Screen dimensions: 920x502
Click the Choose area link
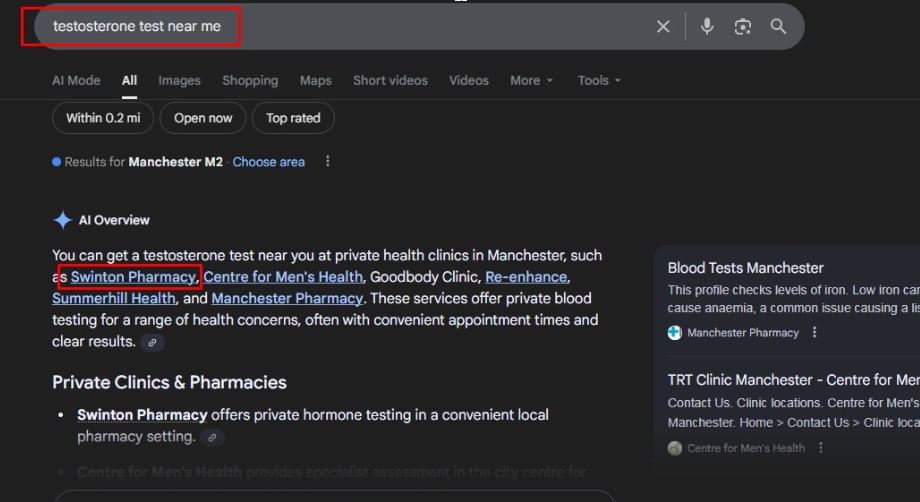coord(268,162)
